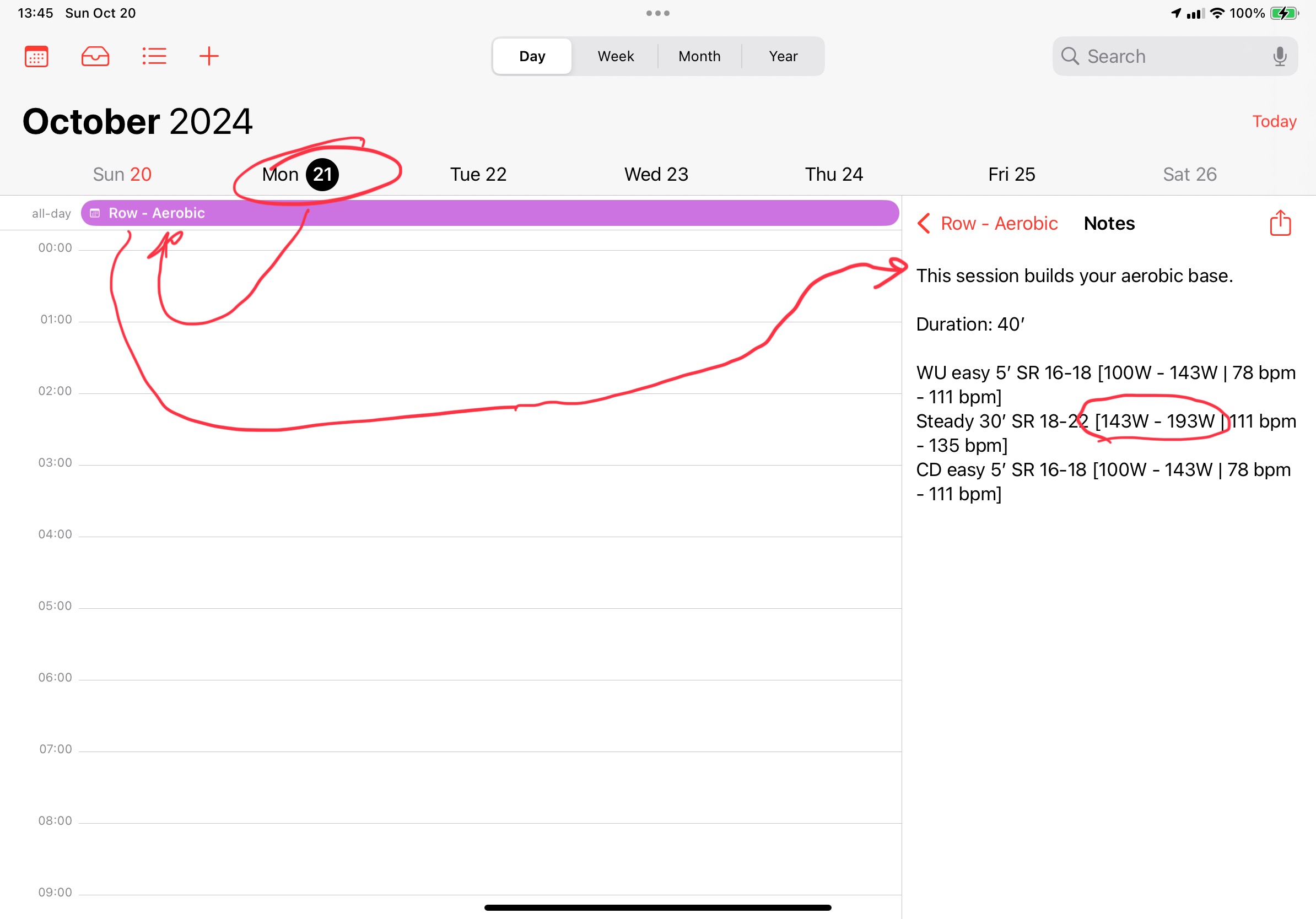Select Thu 24 in the week strip
The height and width of the screenshot is (919, 1316).
coord(834,174)
